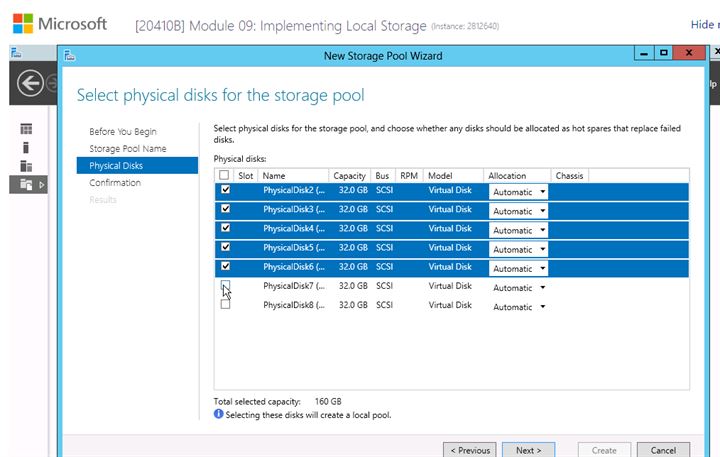
Task: Click the wizard title bar icon
Action: click(x=71, y=56)
